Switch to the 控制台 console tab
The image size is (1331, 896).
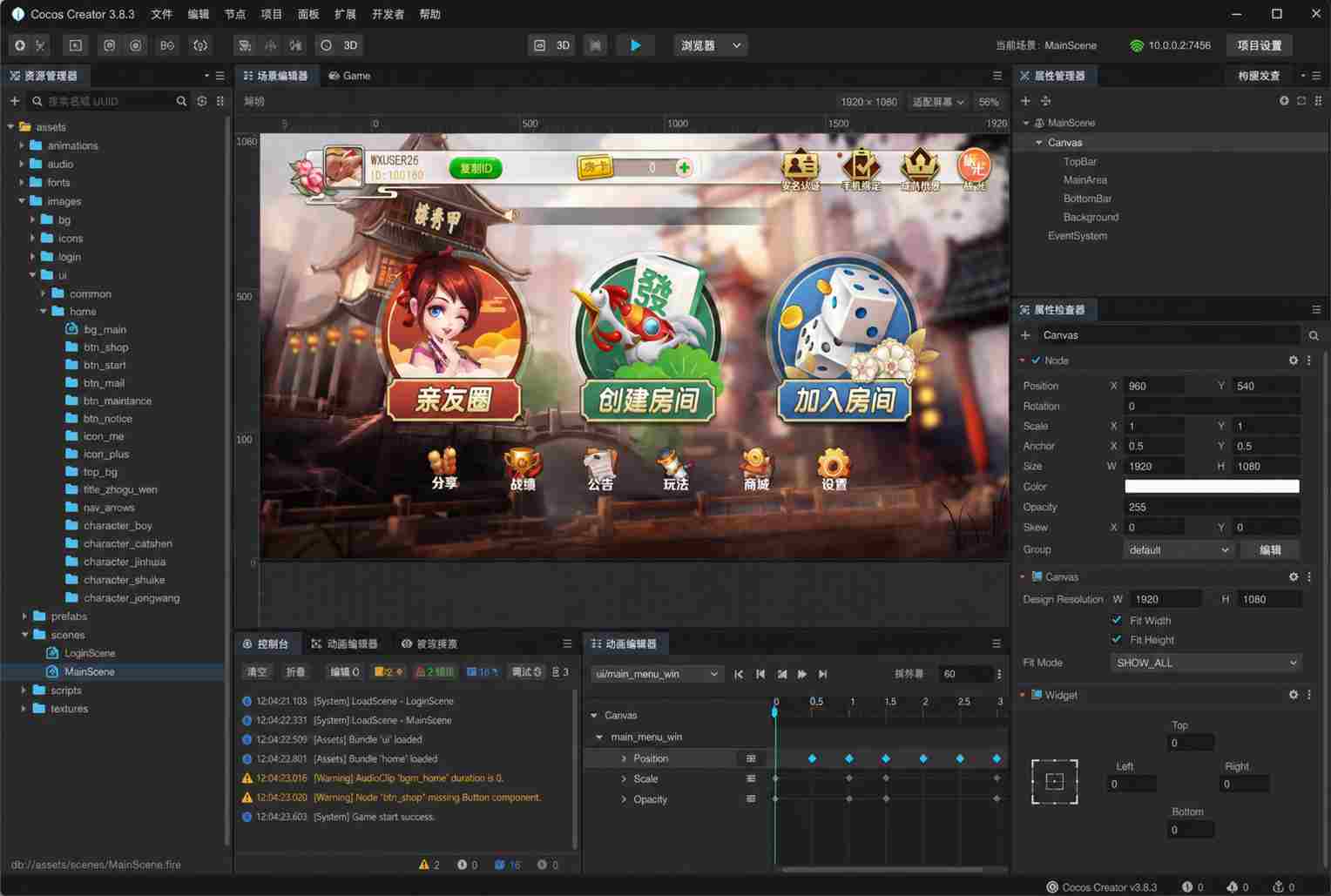pyautogui.click(x=267, y=643)
